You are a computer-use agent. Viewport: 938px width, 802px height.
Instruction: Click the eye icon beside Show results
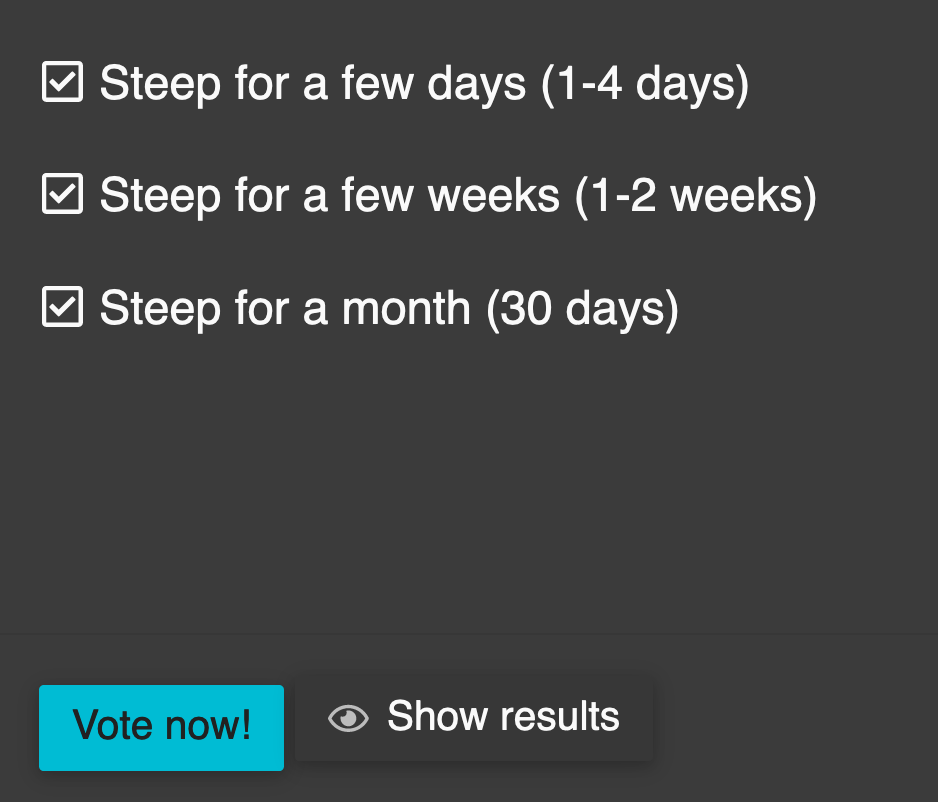pos(348,718)
